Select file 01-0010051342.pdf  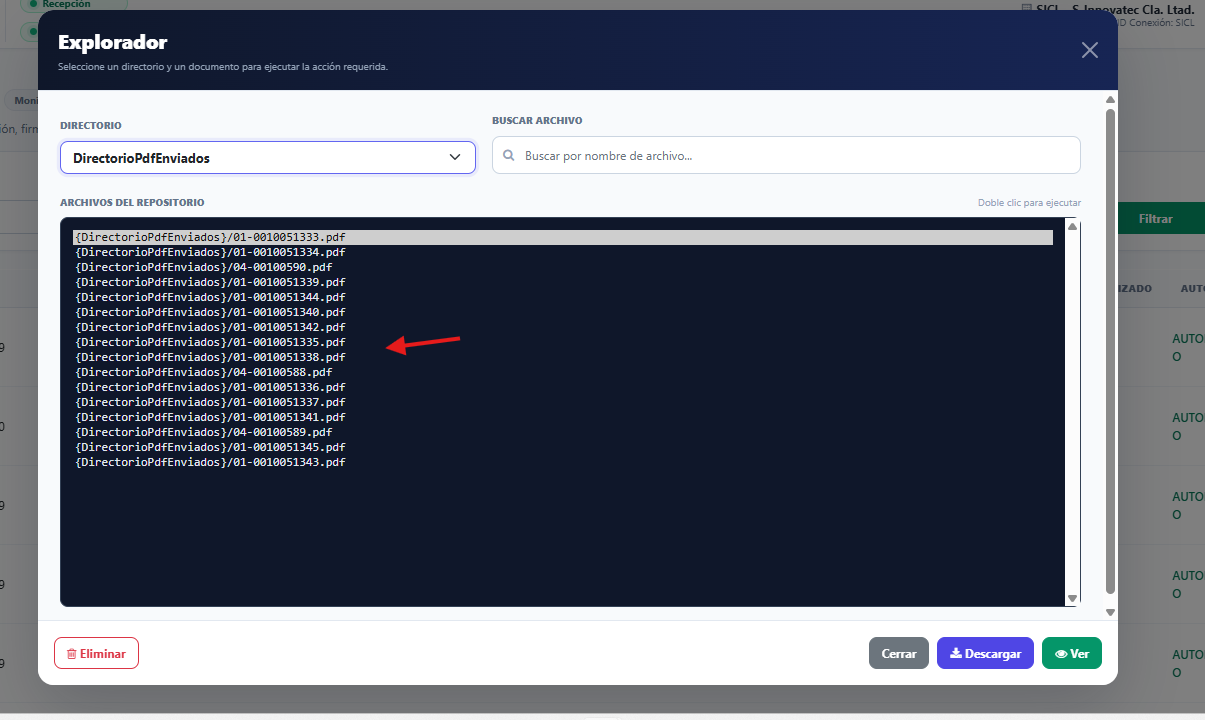tap(563, 327)
